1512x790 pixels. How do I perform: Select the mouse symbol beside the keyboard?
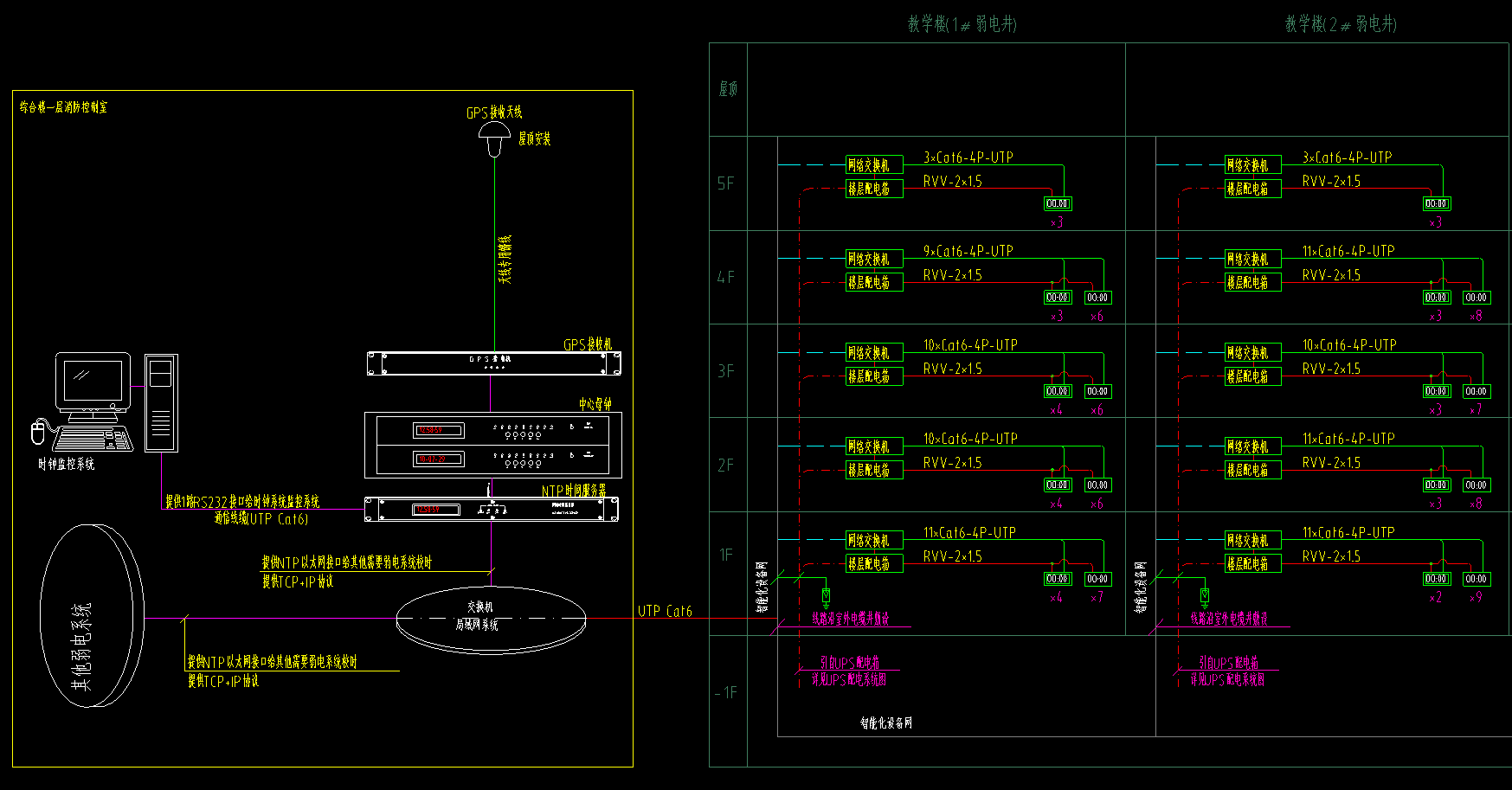click(38, 433)
